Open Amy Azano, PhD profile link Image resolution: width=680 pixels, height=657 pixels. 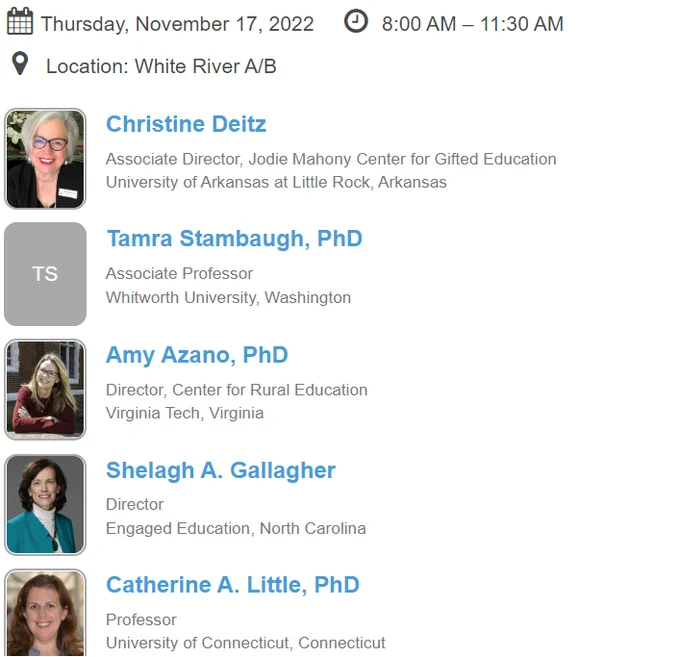coord(197,355)
